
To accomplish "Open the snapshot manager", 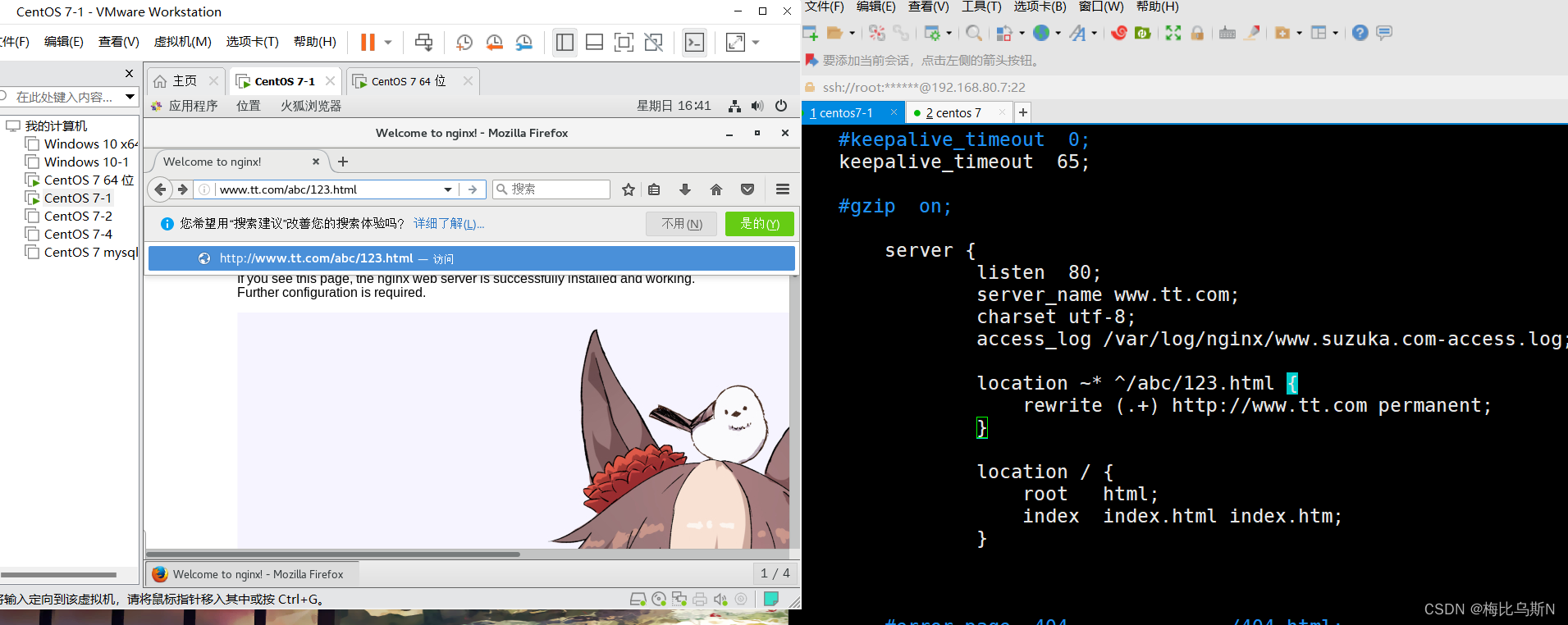I will (x=524, y=42).
